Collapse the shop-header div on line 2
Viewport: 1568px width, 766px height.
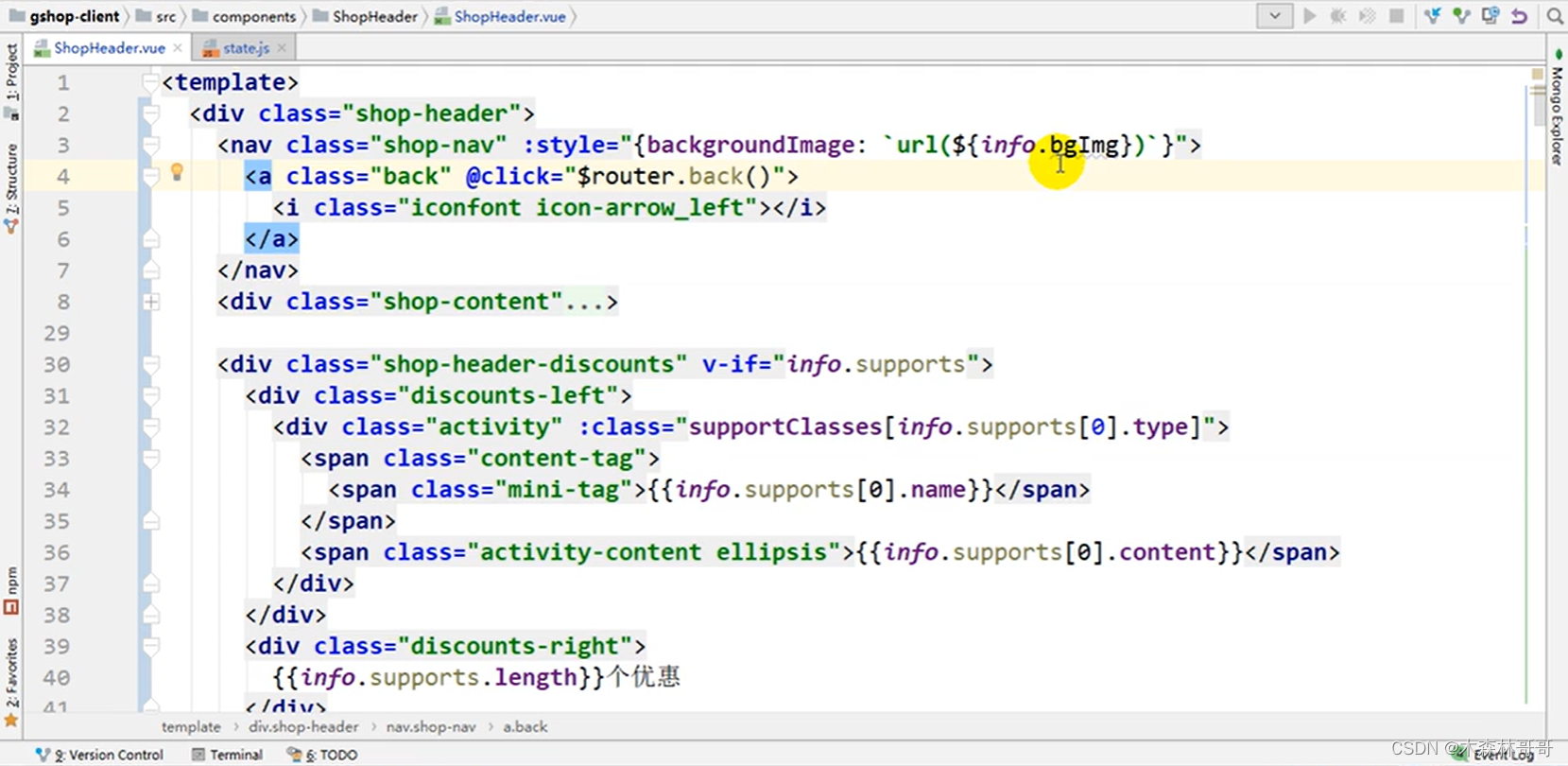tap(150, 114)
